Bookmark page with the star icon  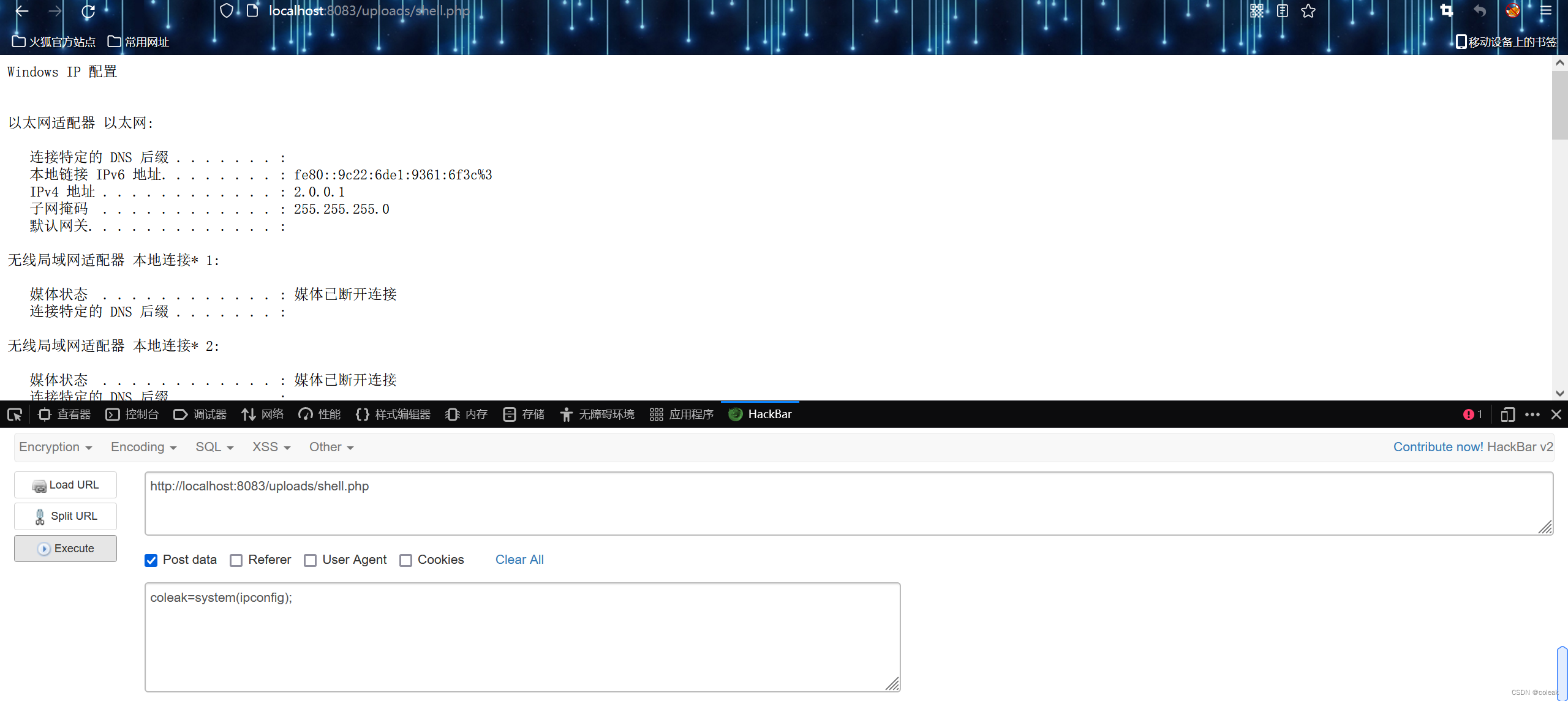coord(1308,11)
